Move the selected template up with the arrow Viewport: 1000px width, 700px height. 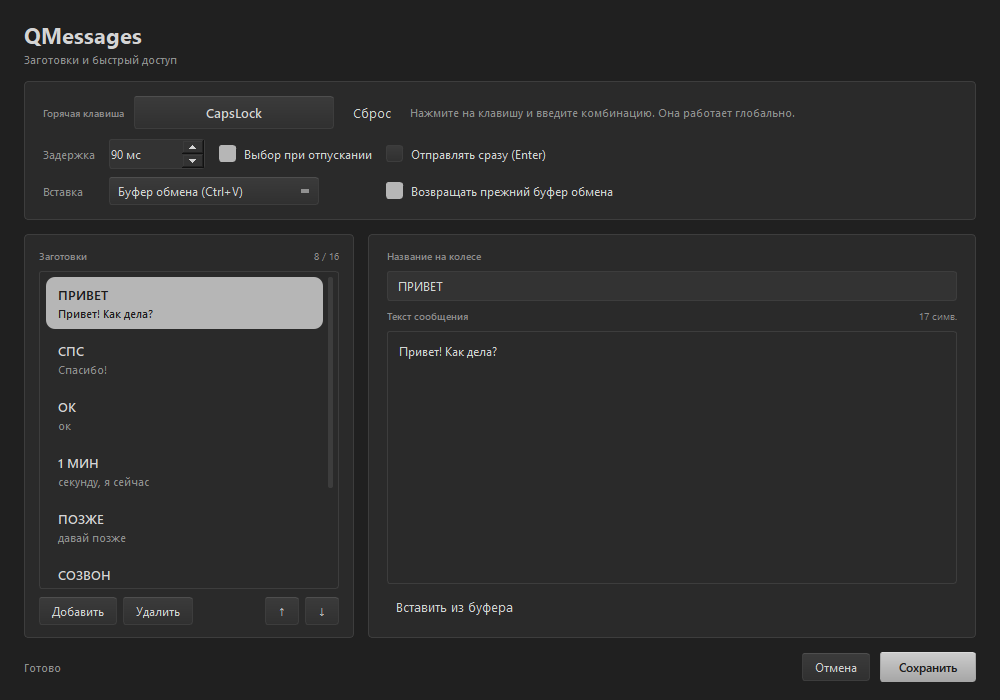pyautogui.click(x=282, y=611)
